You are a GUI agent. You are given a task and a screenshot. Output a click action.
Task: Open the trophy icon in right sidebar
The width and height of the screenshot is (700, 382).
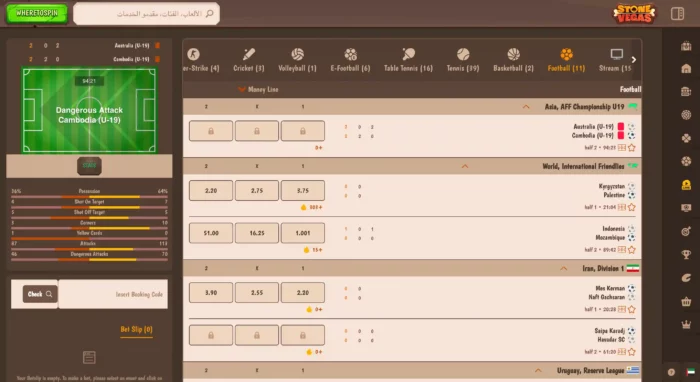686,254
